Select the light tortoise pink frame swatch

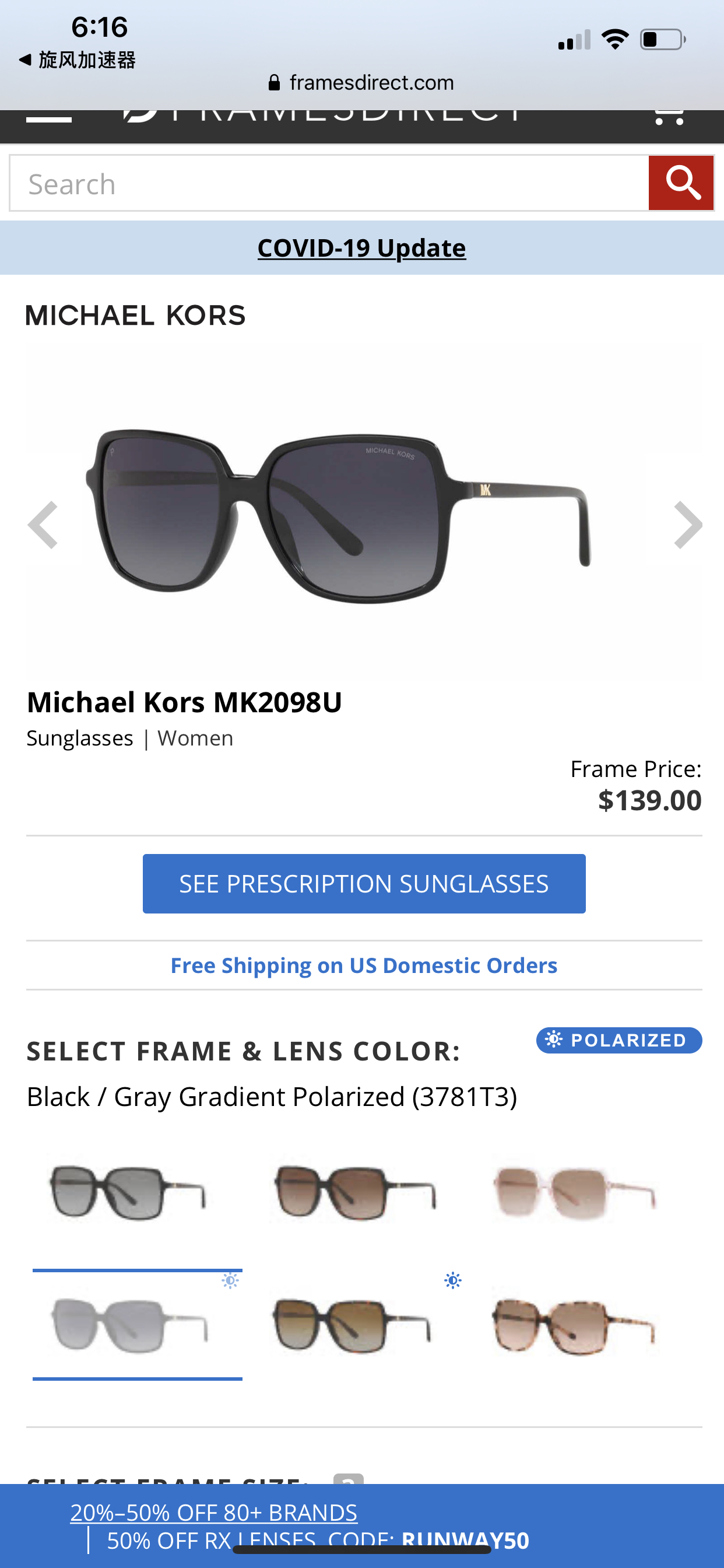coord(573,1327)
